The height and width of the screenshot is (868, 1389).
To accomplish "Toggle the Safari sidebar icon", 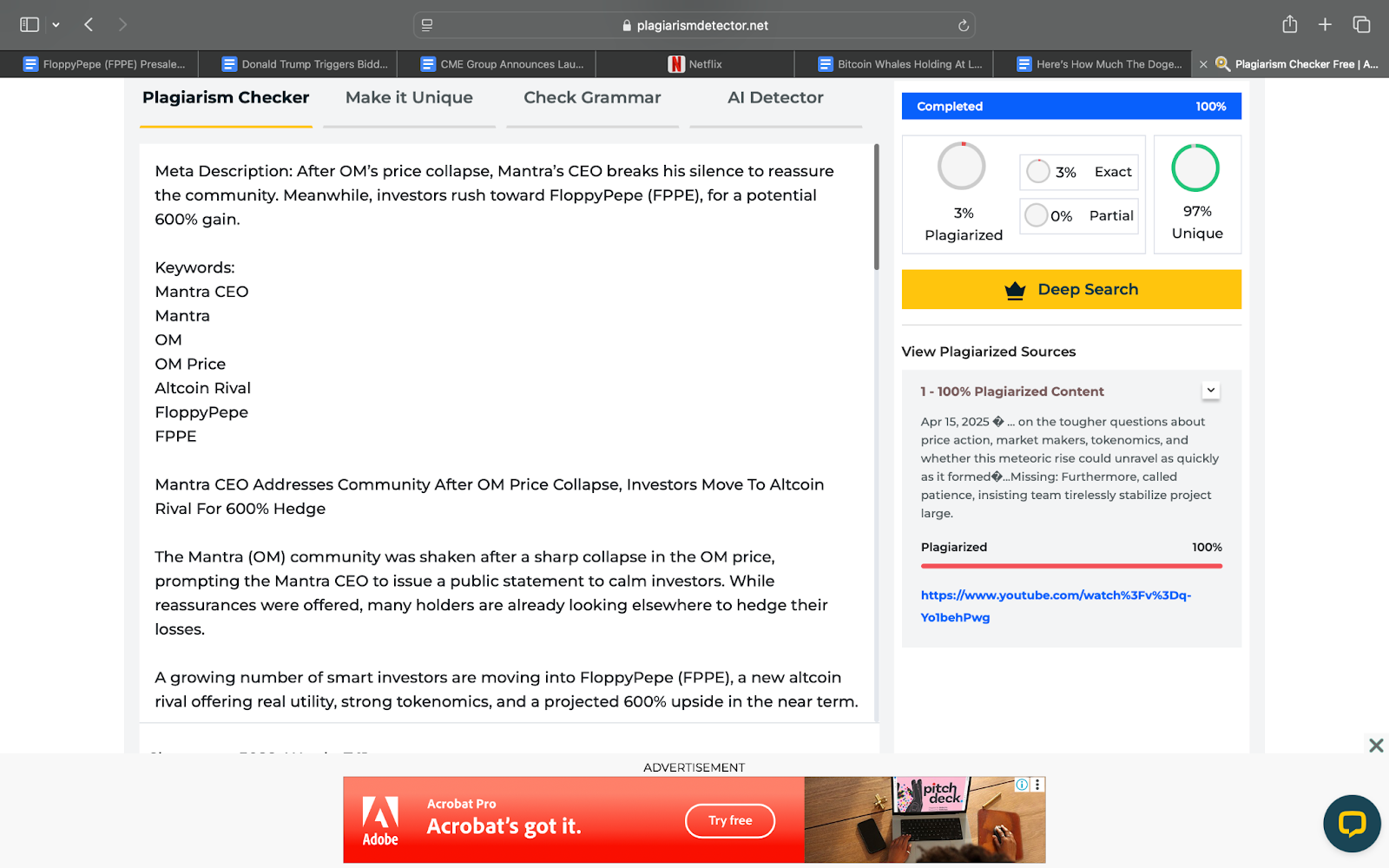I will (x=30, y=24).
